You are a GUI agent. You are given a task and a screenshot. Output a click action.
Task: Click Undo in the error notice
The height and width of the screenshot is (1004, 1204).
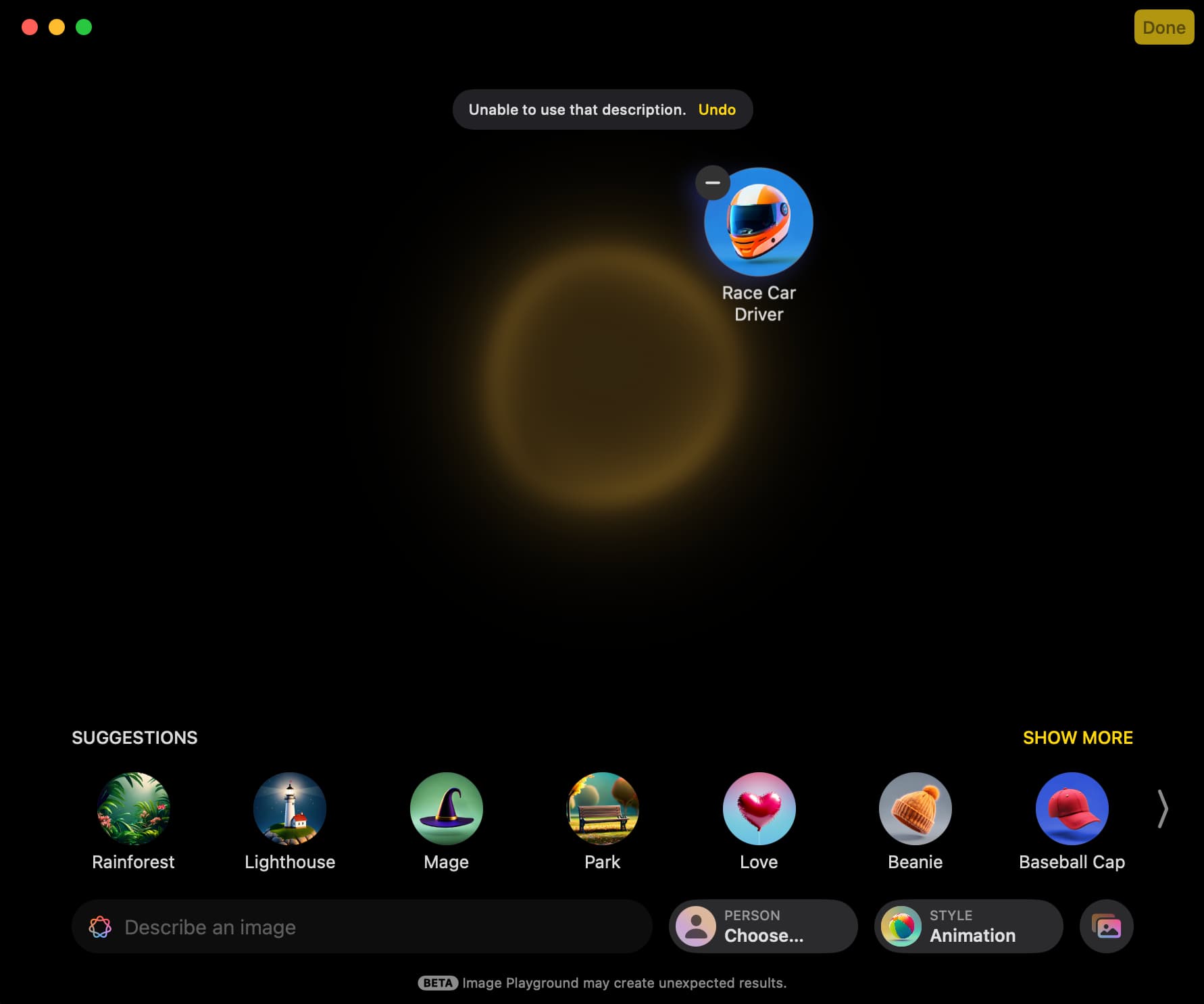coord(717,109)
